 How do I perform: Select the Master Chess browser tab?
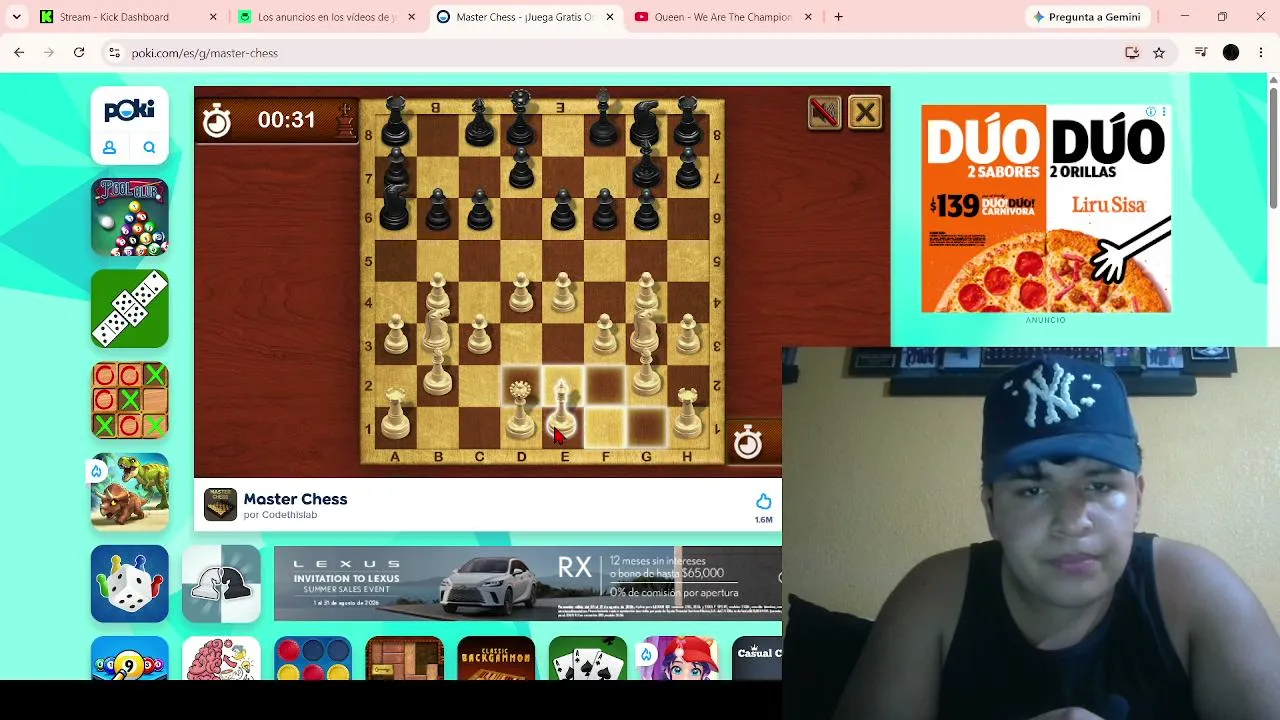(525, 17)
